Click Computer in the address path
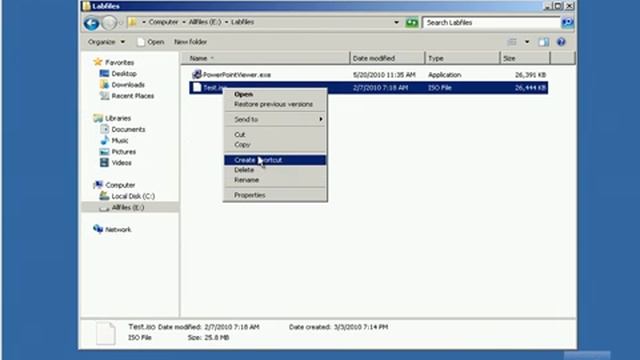This screenshot has width=640, height=360. (163, 22)
